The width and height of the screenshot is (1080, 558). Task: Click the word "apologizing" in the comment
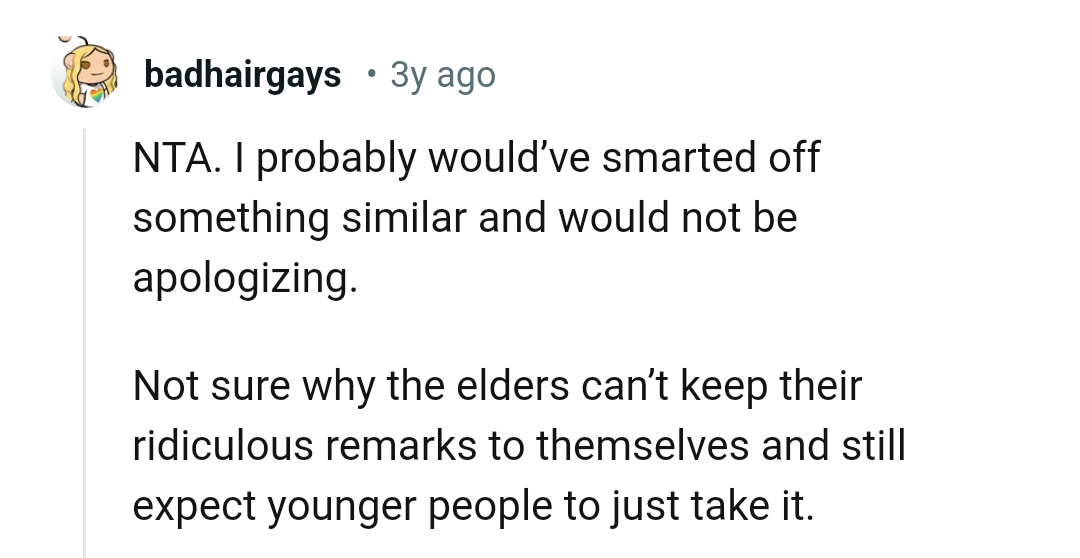pos(243,278)
